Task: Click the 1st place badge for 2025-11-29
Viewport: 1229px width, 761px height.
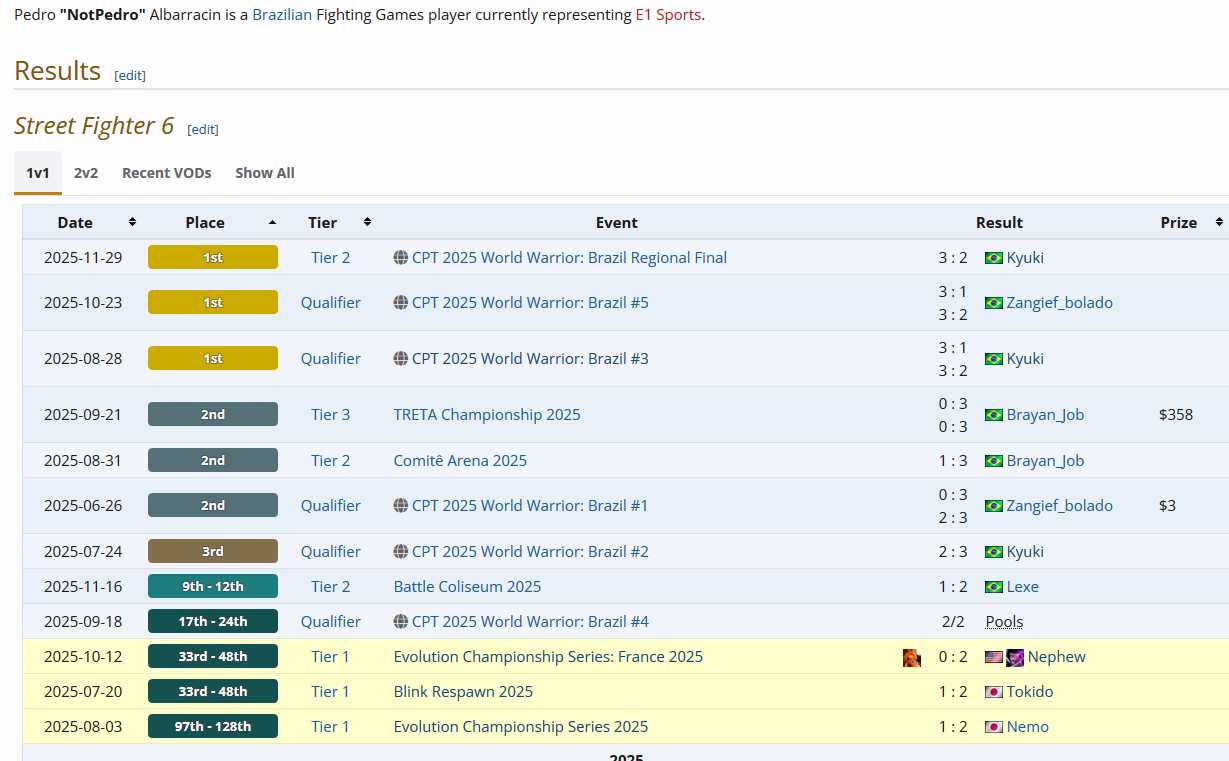Action: (x=213, y=257)
